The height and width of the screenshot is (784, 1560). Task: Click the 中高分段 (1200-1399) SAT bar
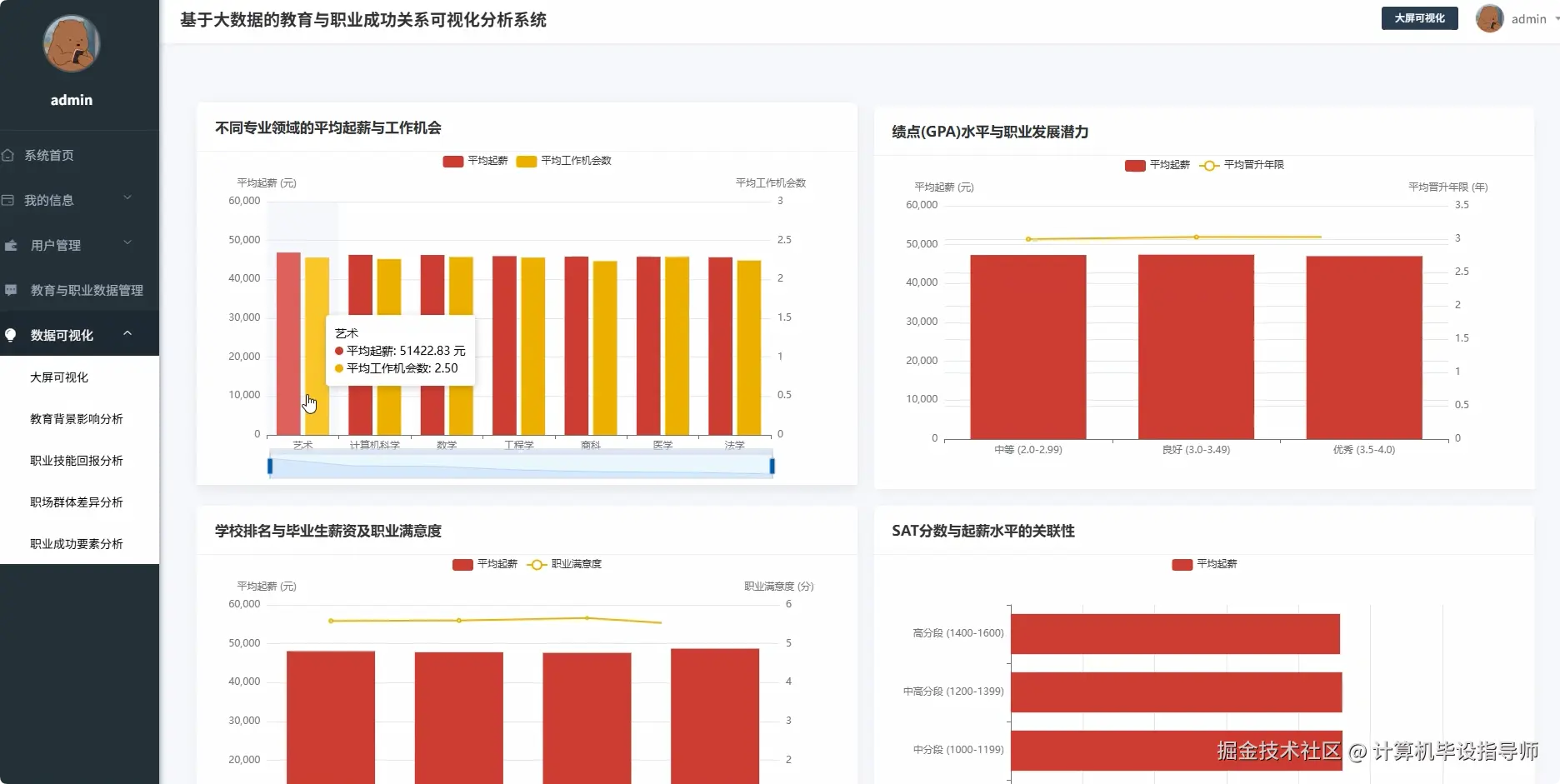coord(1177,692)
